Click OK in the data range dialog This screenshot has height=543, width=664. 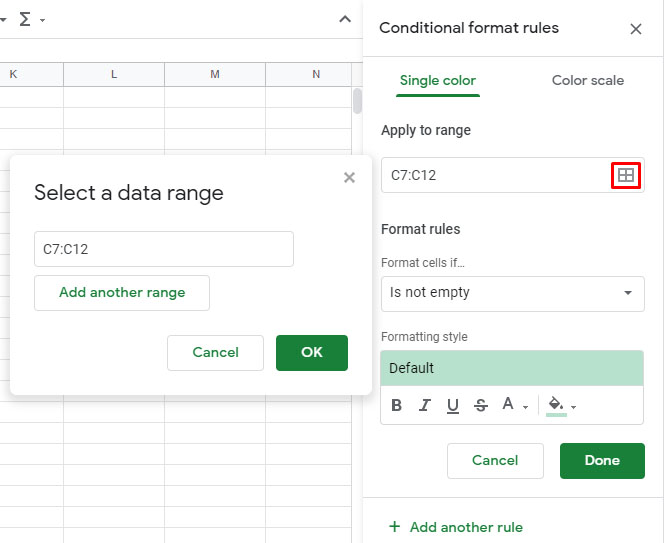312,352
